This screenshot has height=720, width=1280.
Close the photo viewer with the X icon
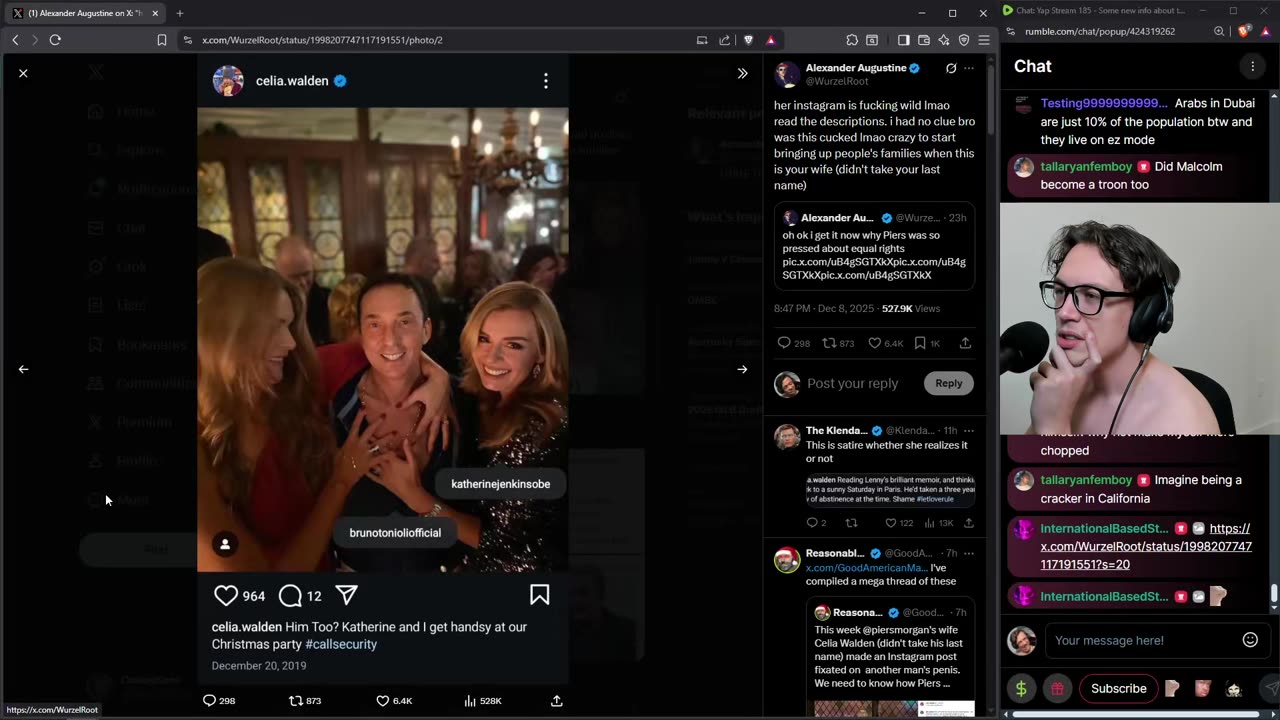tap(23, 73)
